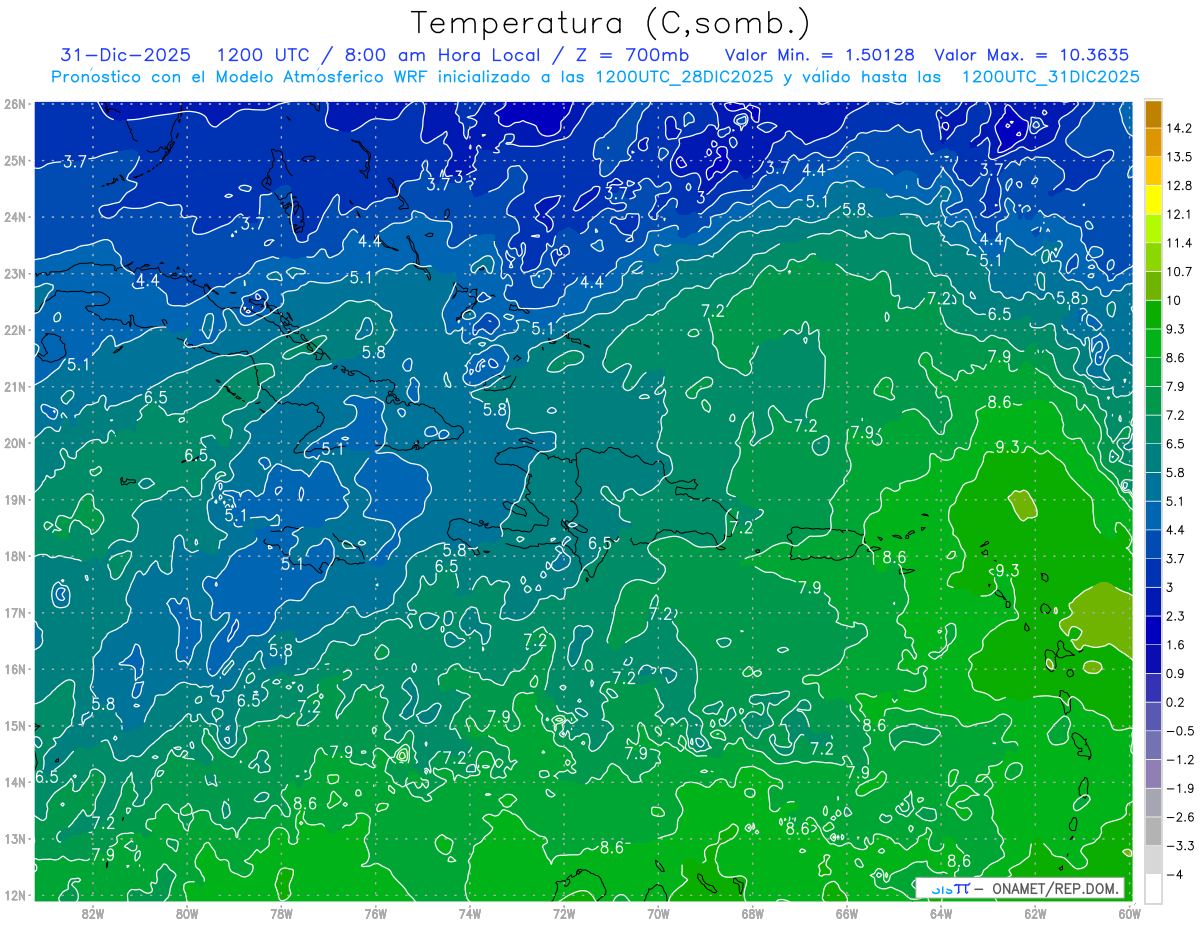This screenshot has width=1200, height=927.
Task: Click the latitude axis label "17N"
Action: pos(15,612)
